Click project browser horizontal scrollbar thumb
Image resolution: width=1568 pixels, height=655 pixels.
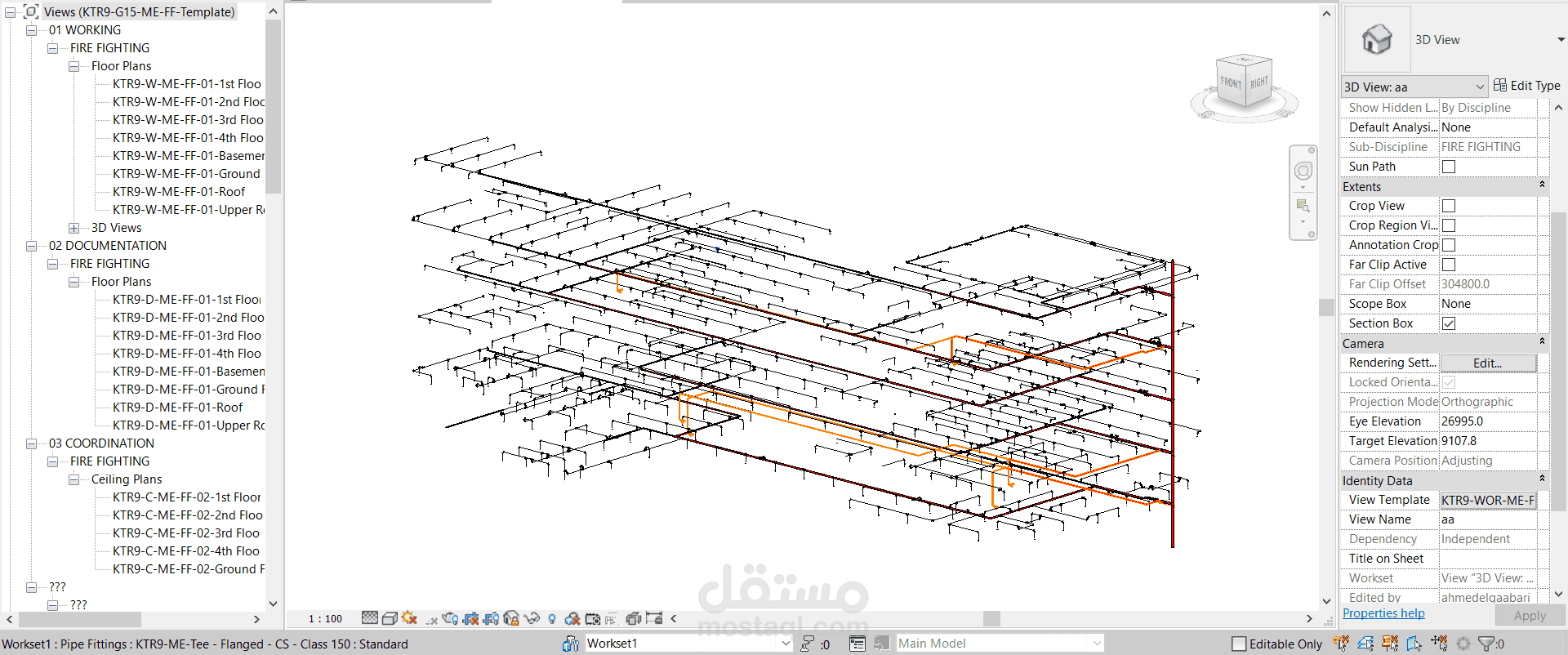[x=80, y=620]
